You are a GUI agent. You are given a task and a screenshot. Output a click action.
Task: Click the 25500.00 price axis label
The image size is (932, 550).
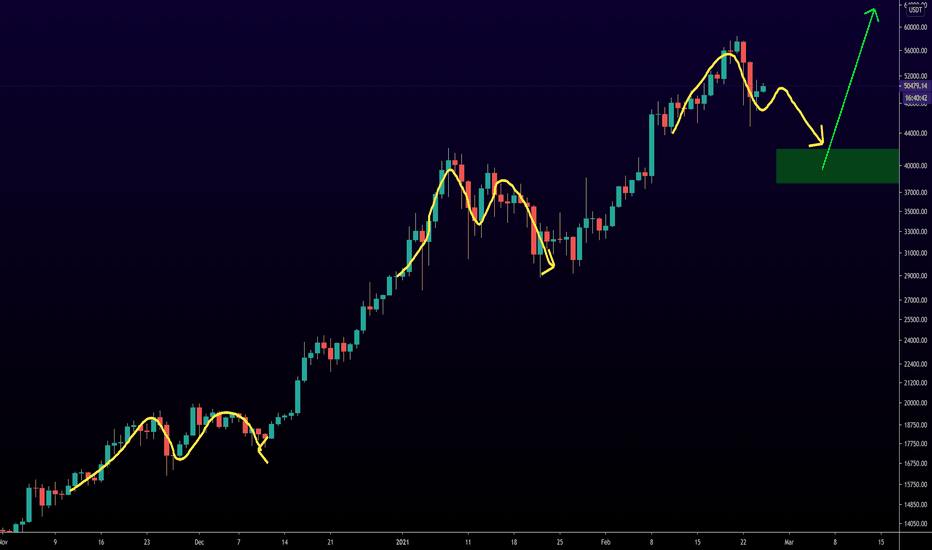tap(916, 320)
